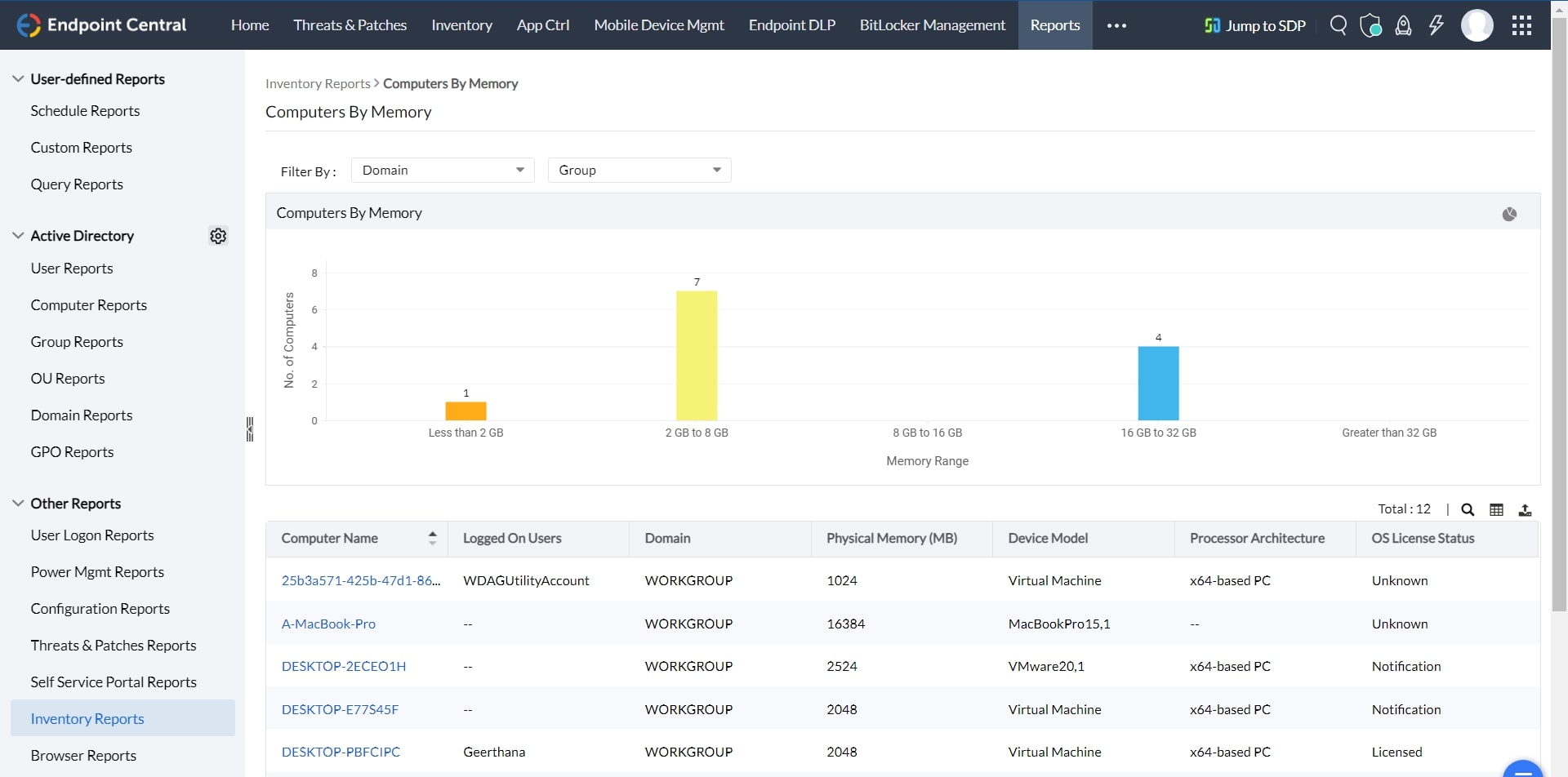Click the yellow 2 GB to 8 GB bar

click(x=697, y=355)
